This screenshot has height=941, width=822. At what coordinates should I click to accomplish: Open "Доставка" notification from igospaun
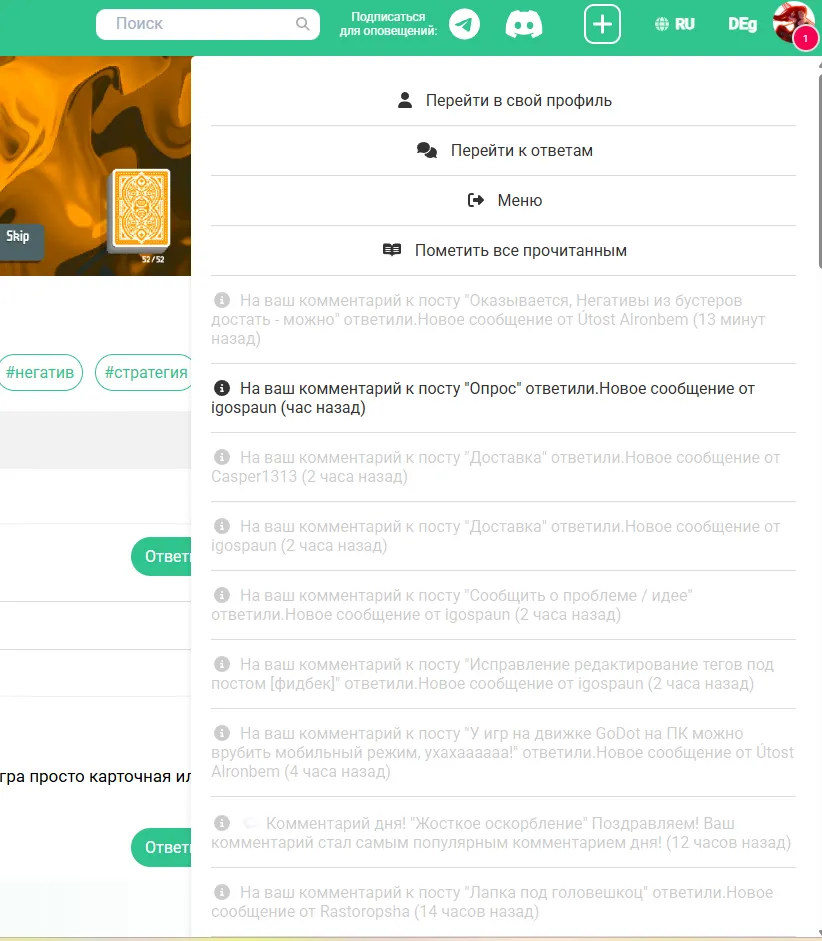503,536
